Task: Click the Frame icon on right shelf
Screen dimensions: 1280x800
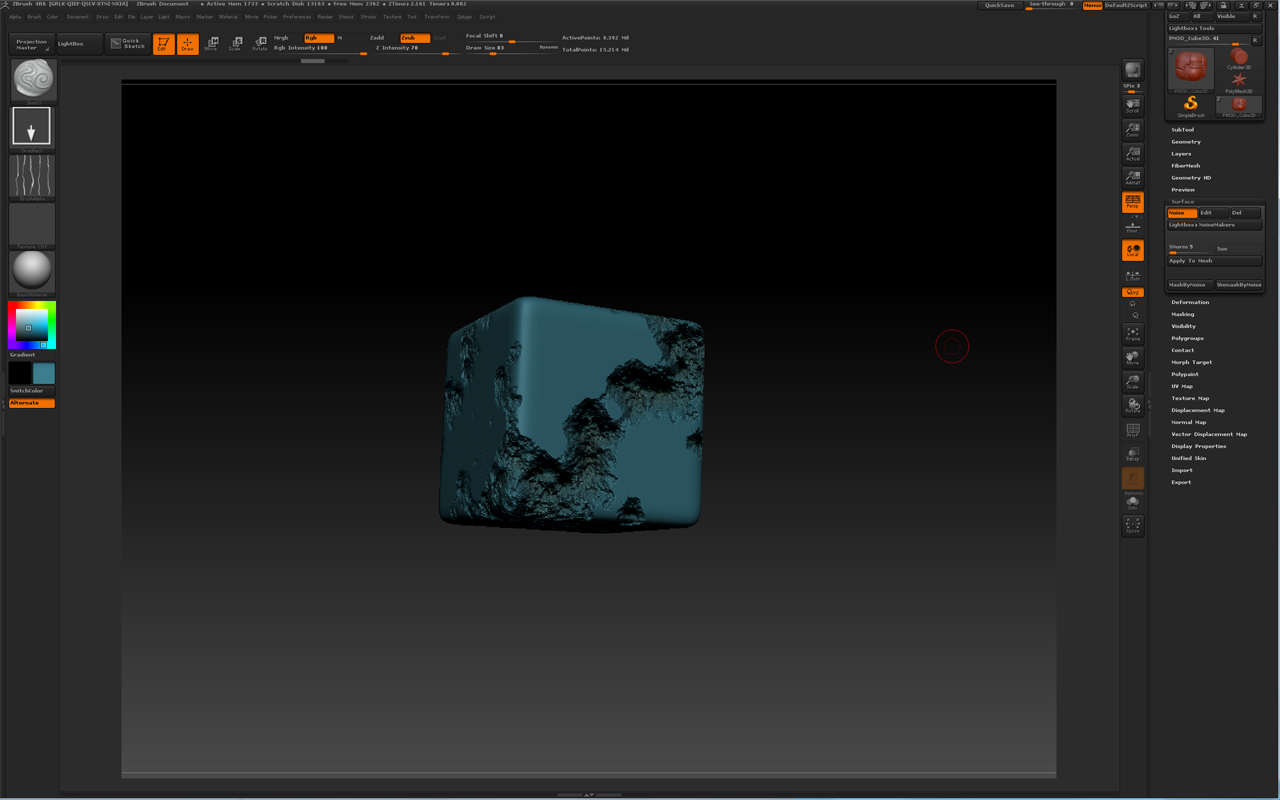Action: point(1132,334)
